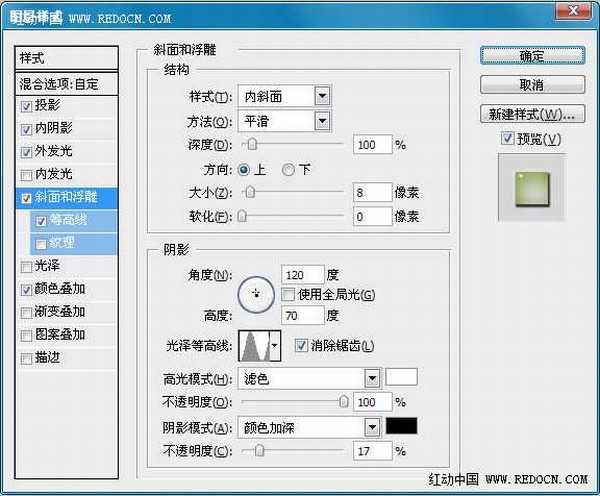Image resolution: width=600 pixels, height=496 pixels.
Task: Select 混合选项:自定 in the styles list
Action: point(67,85)
